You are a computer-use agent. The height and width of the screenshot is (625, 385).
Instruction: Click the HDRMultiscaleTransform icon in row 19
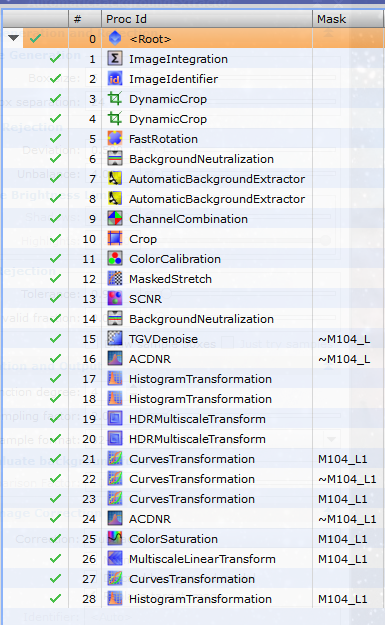[115, 419]
